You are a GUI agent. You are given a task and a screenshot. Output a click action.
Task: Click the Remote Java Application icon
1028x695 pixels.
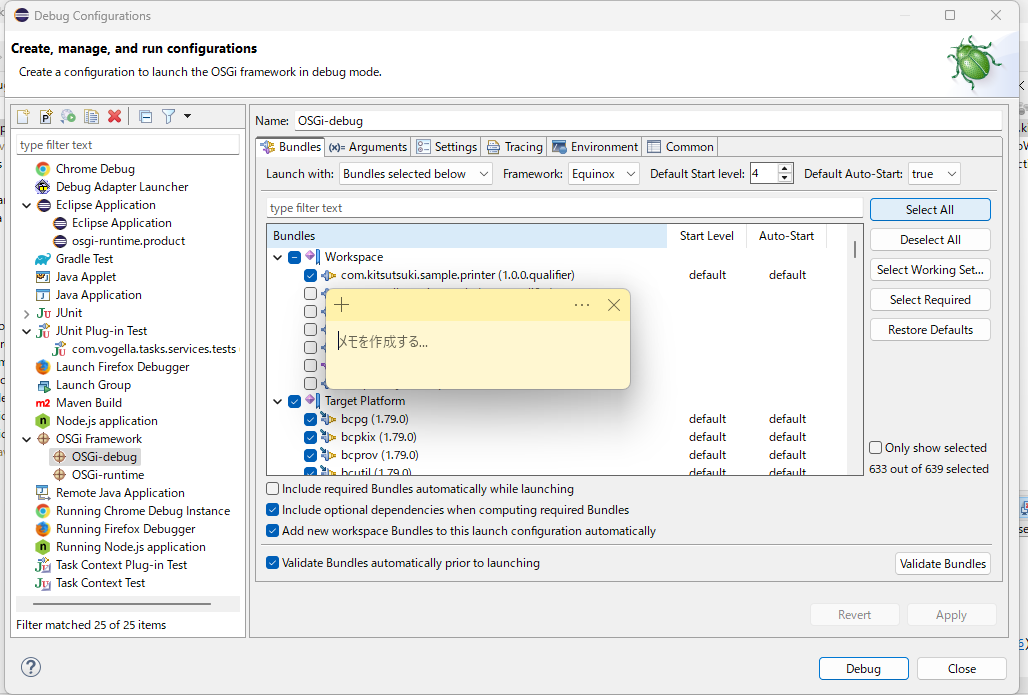point(43,493)
